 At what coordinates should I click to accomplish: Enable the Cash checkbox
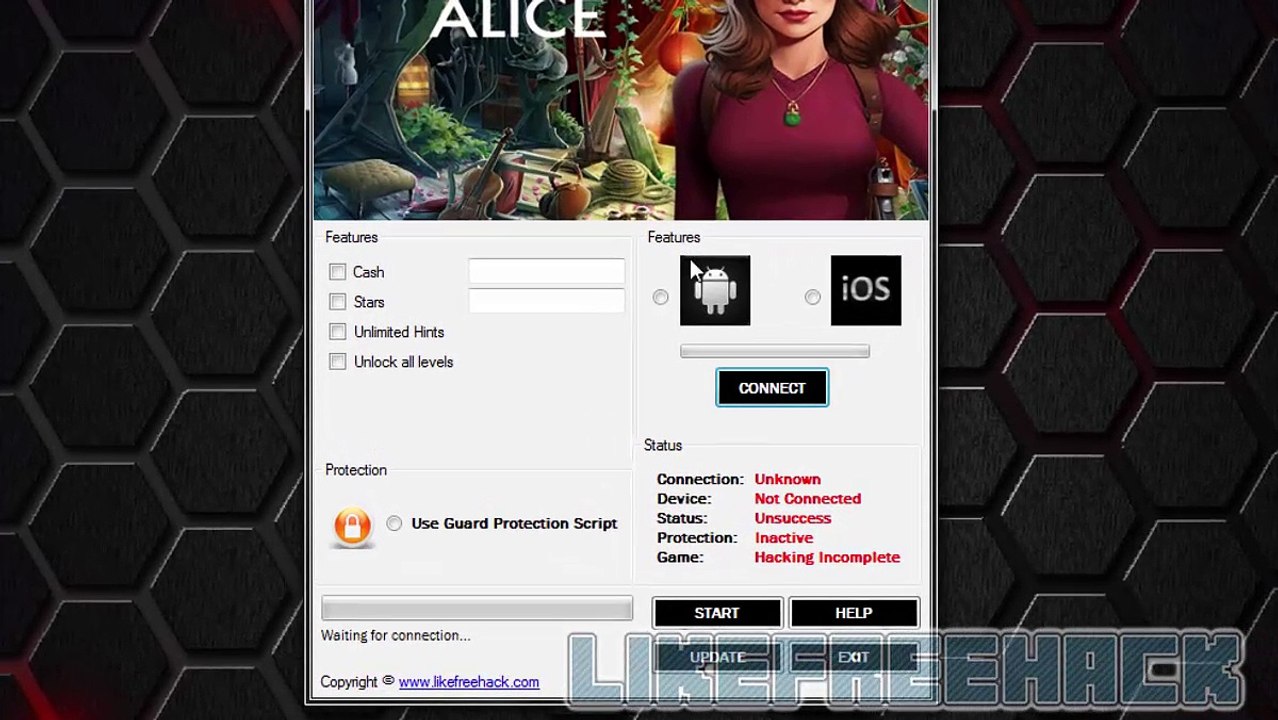pyautogui.click(x=338, y=272)
